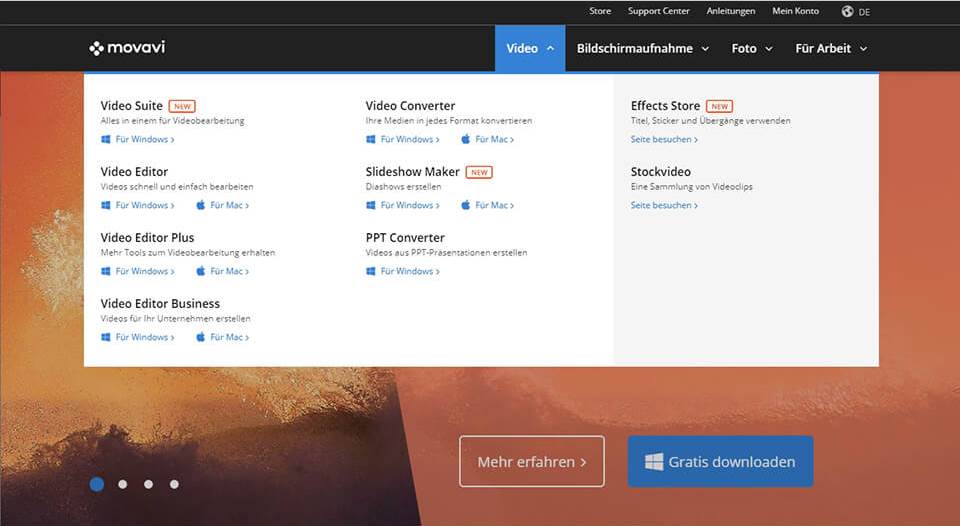Click NEW badge next to Video Suite
The image size is (960, 526).
coord(182,106)
